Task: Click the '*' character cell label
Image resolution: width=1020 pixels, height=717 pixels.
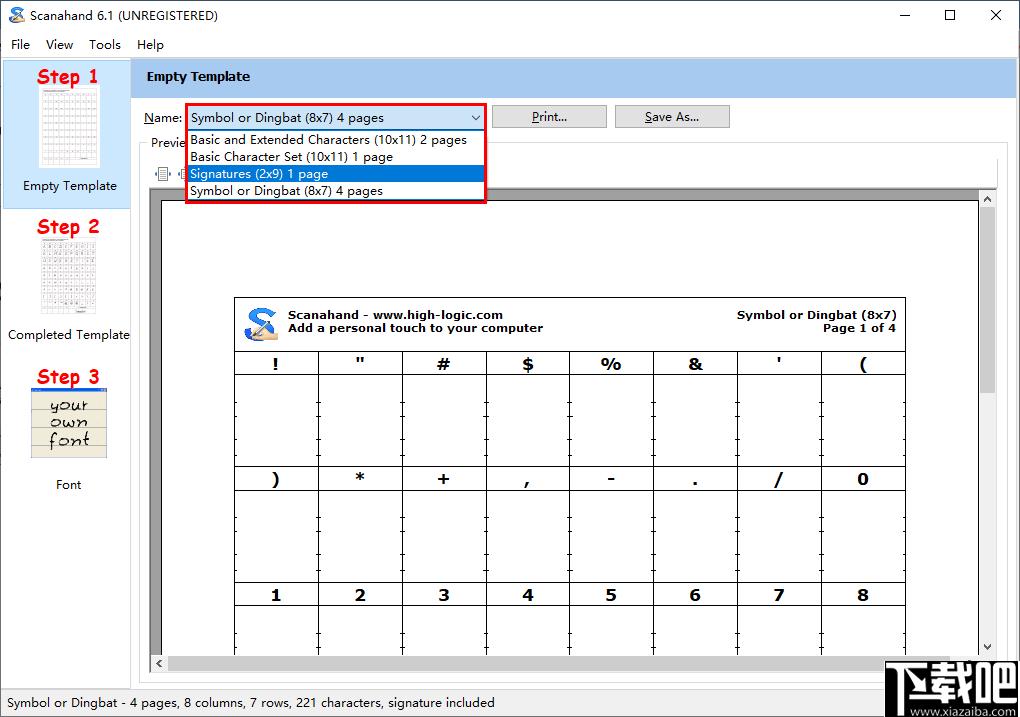Action: pos(360,477)
